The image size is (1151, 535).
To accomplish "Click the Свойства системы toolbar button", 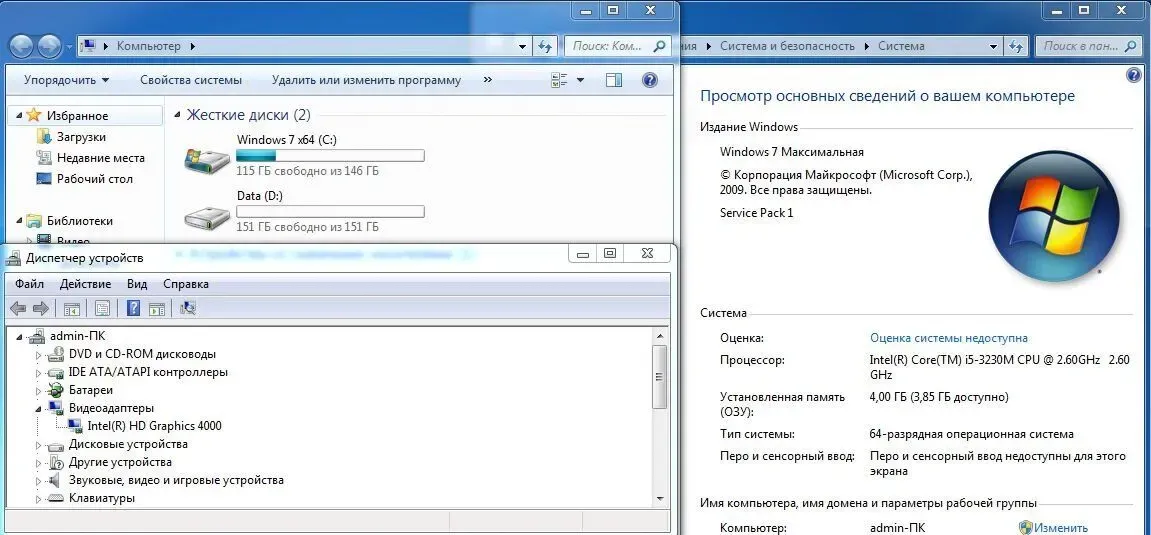I will (191, 80).
